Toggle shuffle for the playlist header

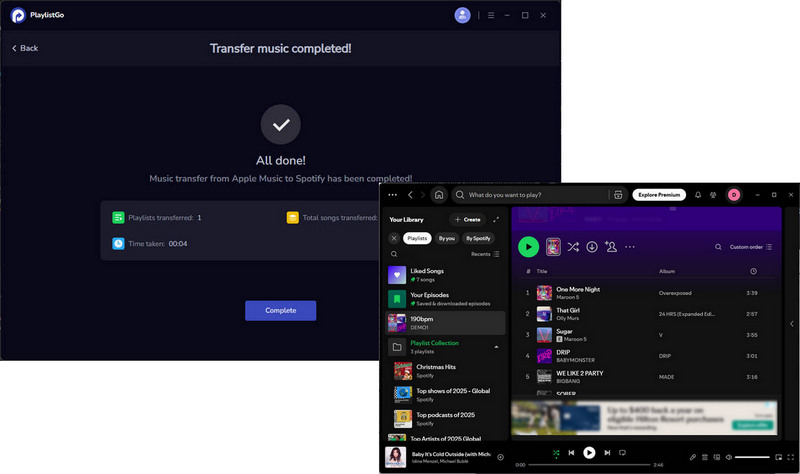click(573, 247)
